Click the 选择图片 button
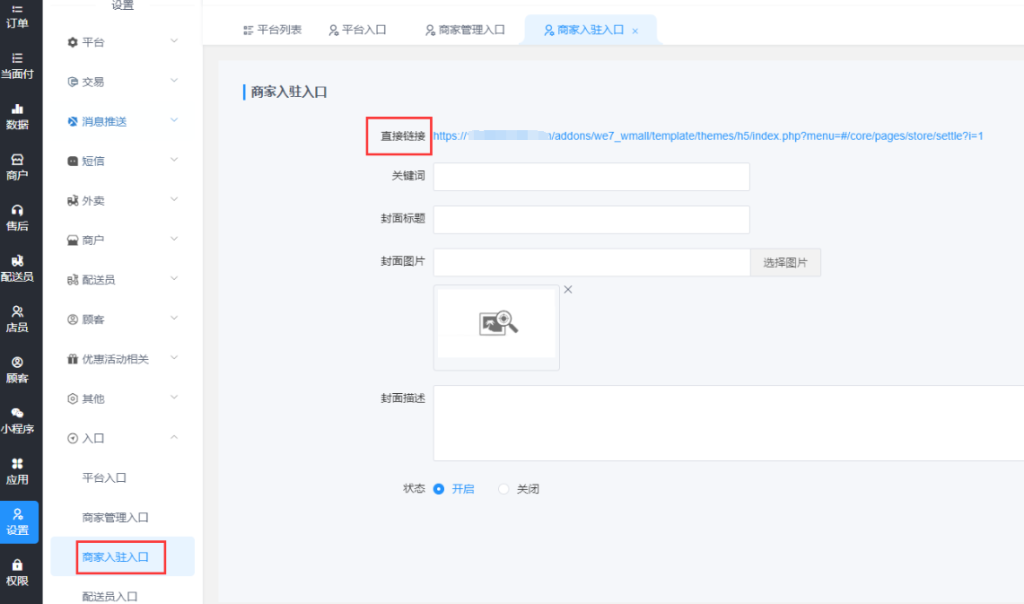Viewport: 1024px width, 604px height. (x=785, y=262)
